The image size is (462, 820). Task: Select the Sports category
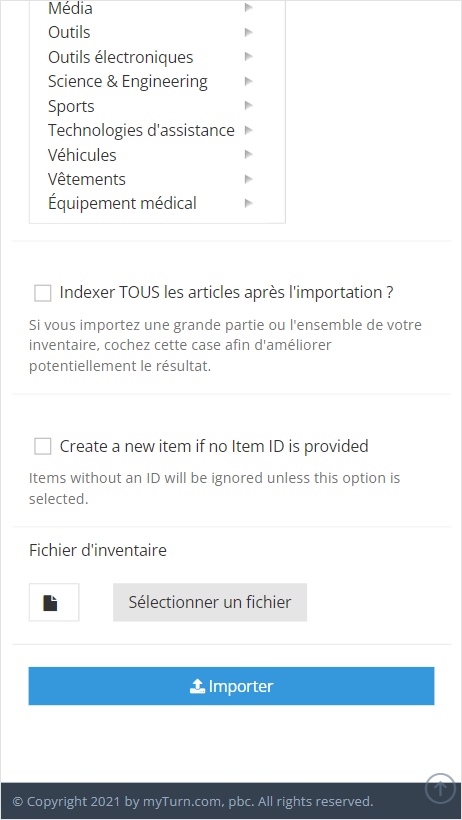71,106
